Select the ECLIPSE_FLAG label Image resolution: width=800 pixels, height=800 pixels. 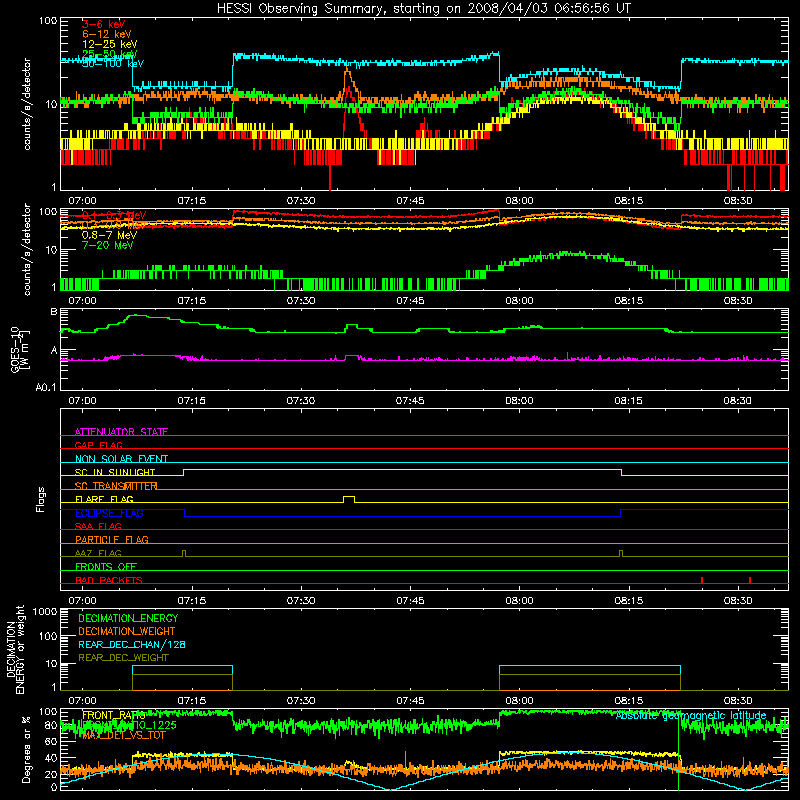[x=109, y=513]
